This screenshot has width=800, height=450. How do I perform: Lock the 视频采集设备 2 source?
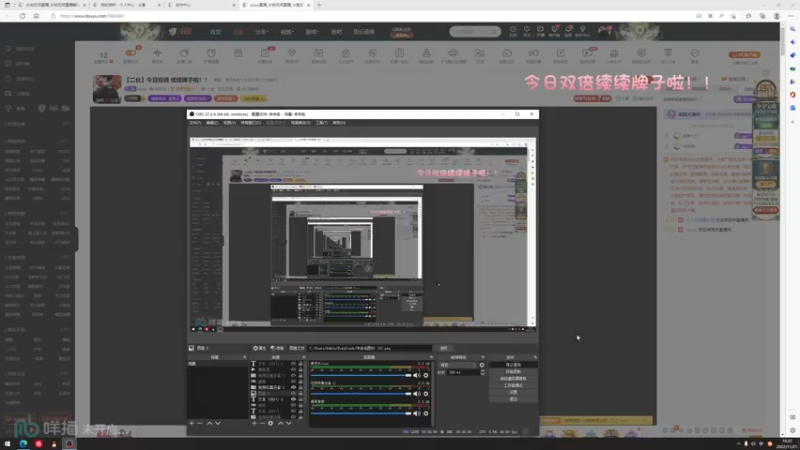coord(301,387)
